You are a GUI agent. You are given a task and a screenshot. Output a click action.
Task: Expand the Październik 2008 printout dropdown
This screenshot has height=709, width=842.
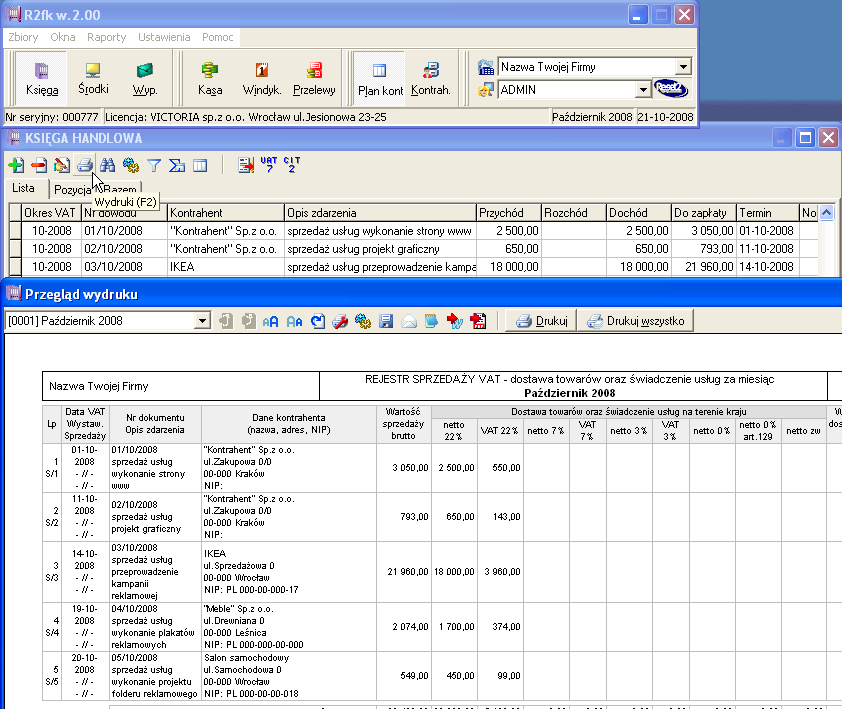(202, 321)
